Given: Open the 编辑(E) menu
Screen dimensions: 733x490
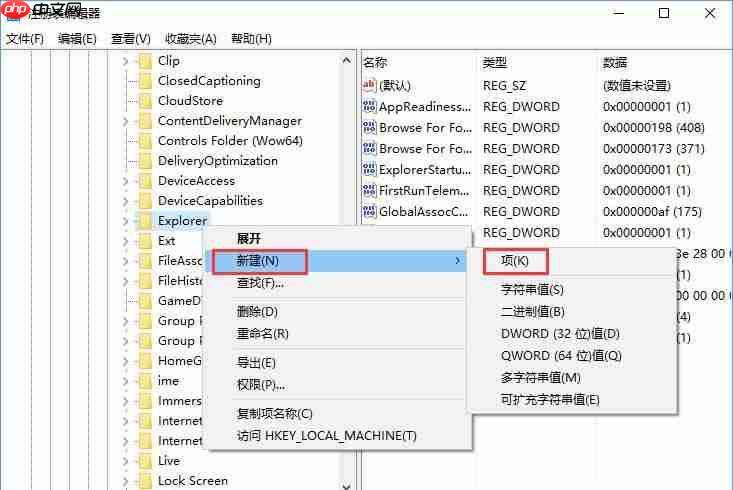Looking at the screenshot, I should click(77, 39).
